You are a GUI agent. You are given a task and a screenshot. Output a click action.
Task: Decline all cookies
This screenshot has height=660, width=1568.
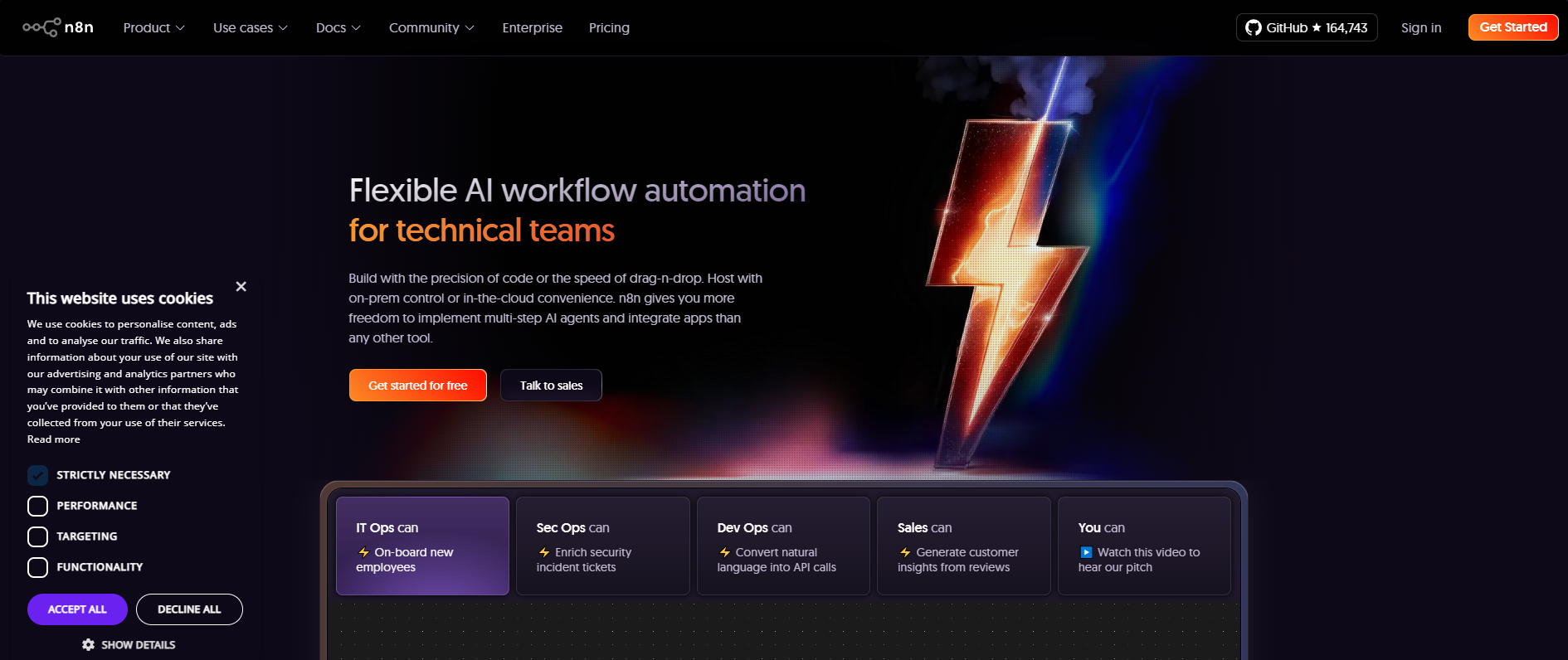pos(189,609)
